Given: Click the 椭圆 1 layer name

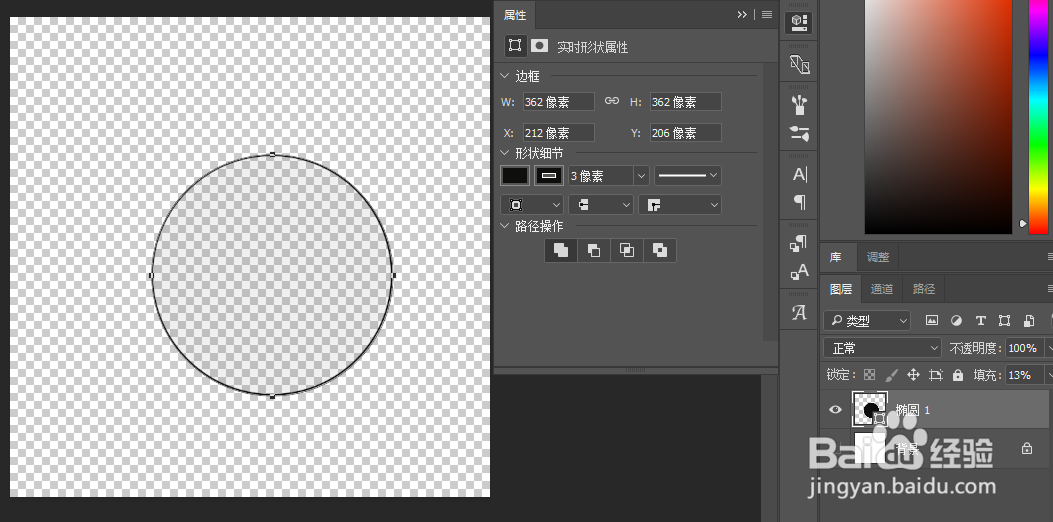Looking at the screenshot, I should [x=913, y=410].
